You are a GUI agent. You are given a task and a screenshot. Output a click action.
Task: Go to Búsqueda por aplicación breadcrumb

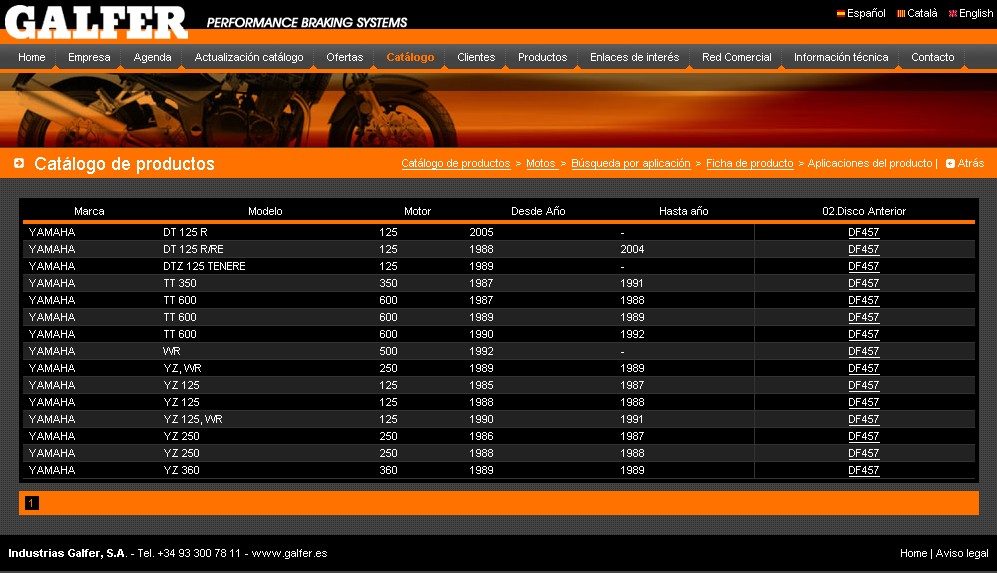coord(631,163)
